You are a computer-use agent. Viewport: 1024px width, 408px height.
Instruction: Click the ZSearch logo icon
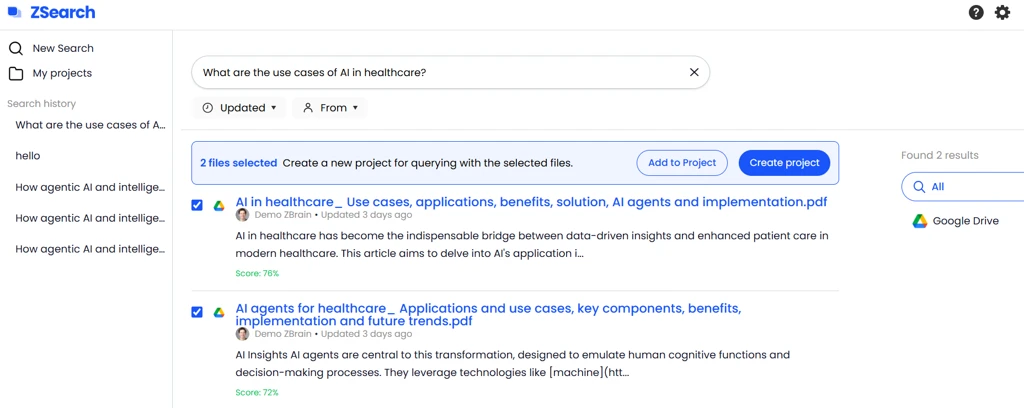(x=15, y=13)
